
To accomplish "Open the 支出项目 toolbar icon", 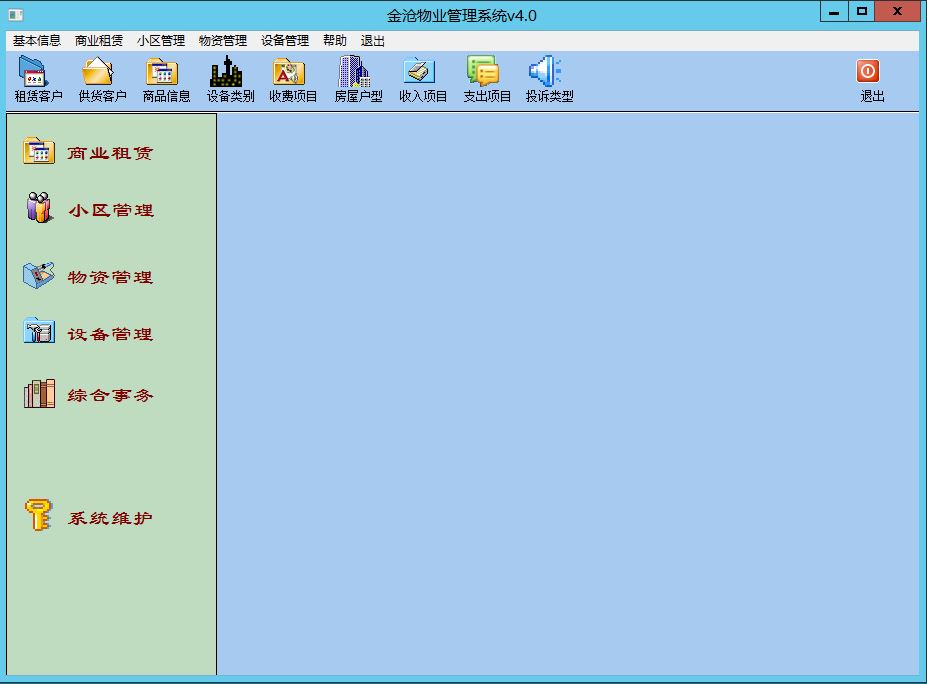I will point(483,72).
